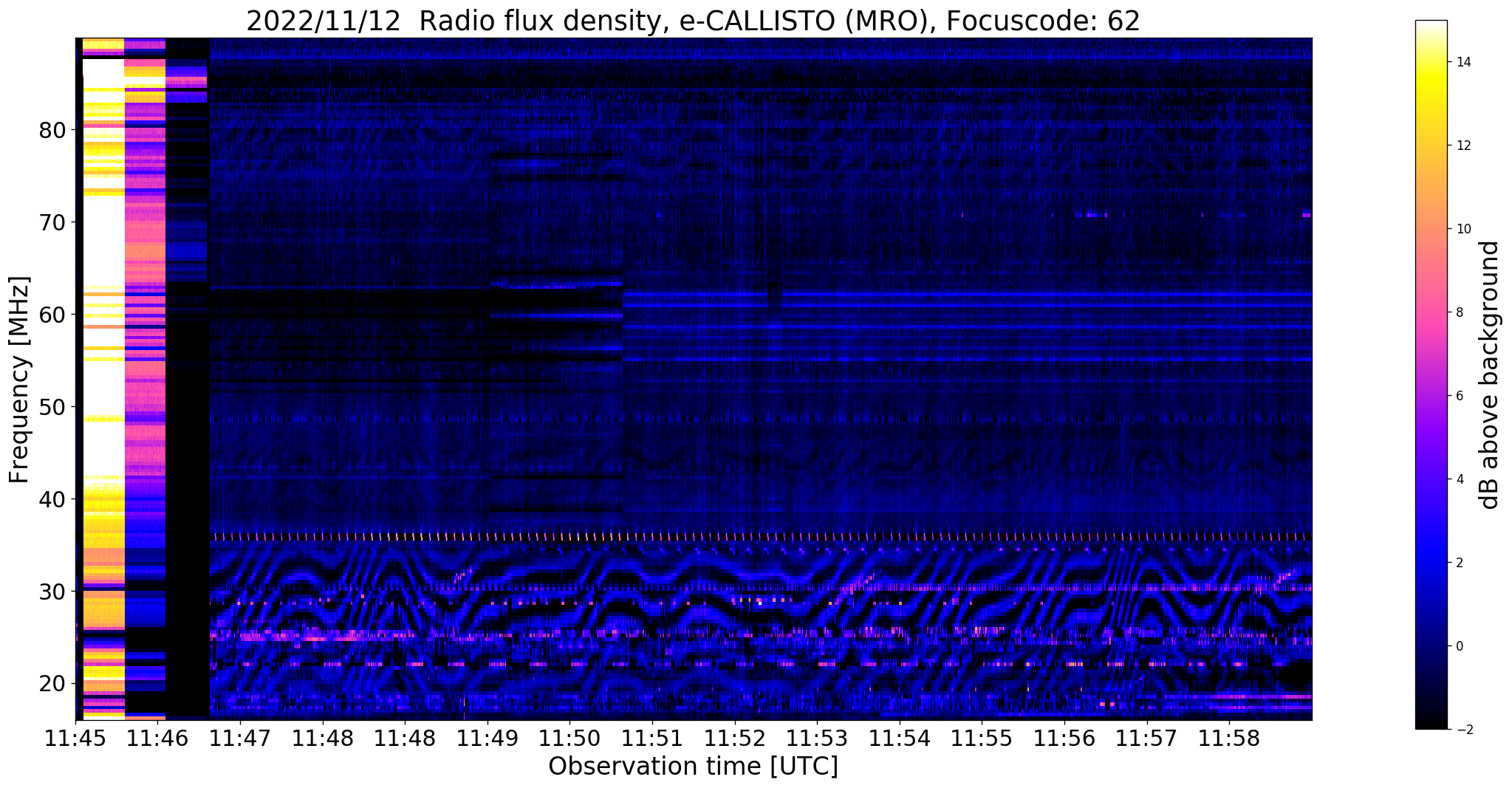Click the 11:57 time tick label
Image resolution: width=1512 pixels, height=788 pixels.
pyautogui.click(x=1146, y=739)
